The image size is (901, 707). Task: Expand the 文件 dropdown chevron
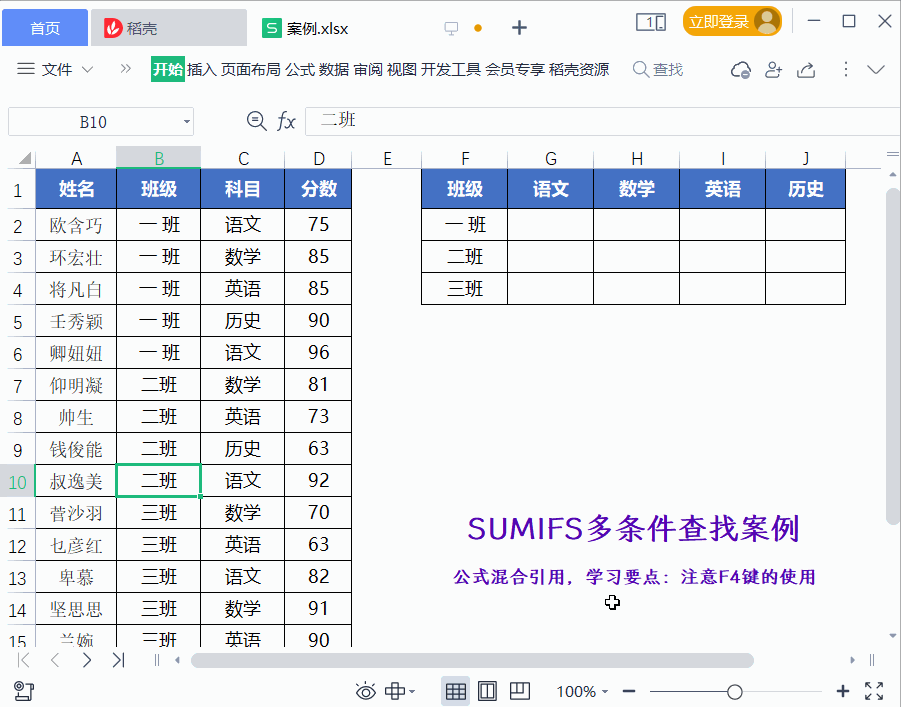click(x=87, y=70)
